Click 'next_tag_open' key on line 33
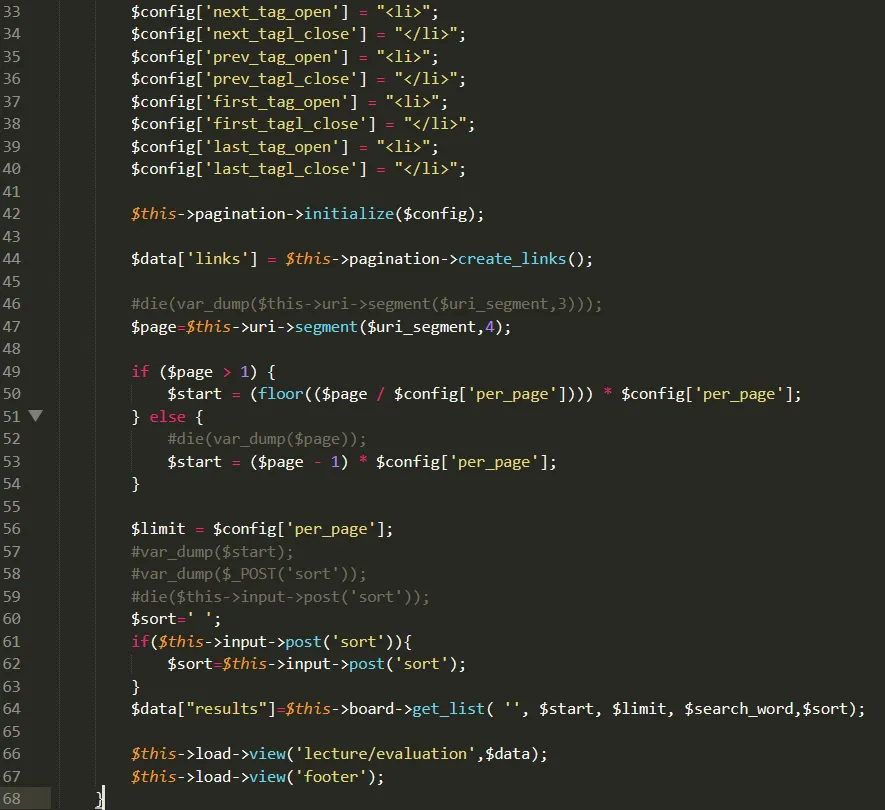This screenshot has height=810, width=885. pos(272,11)
